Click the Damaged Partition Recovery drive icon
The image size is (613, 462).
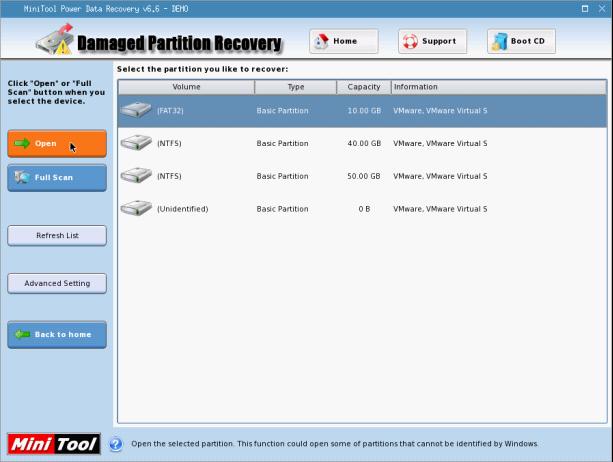point(55,39)
